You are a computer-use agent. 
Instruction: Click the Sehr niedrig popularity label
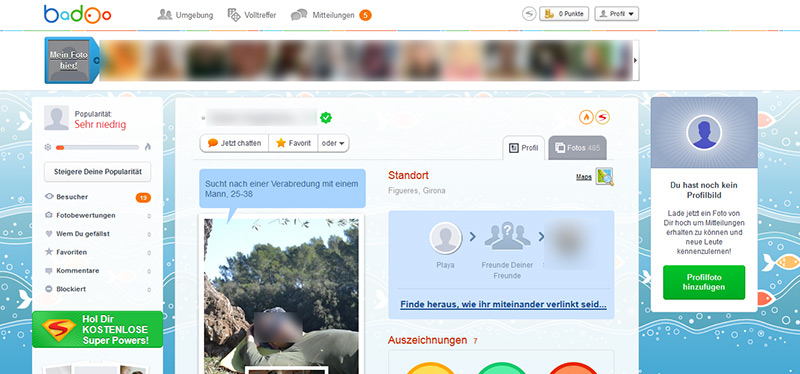[x=101, y=124]
